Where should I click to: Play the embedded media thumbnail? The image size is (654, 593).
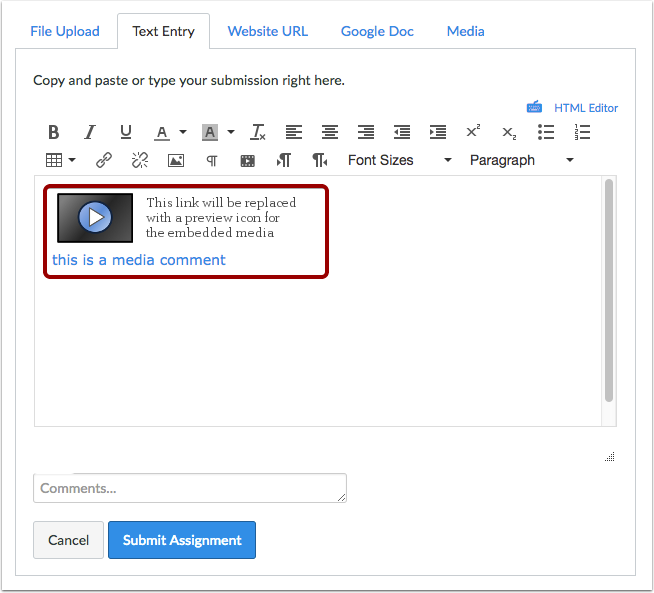point(95,218)
